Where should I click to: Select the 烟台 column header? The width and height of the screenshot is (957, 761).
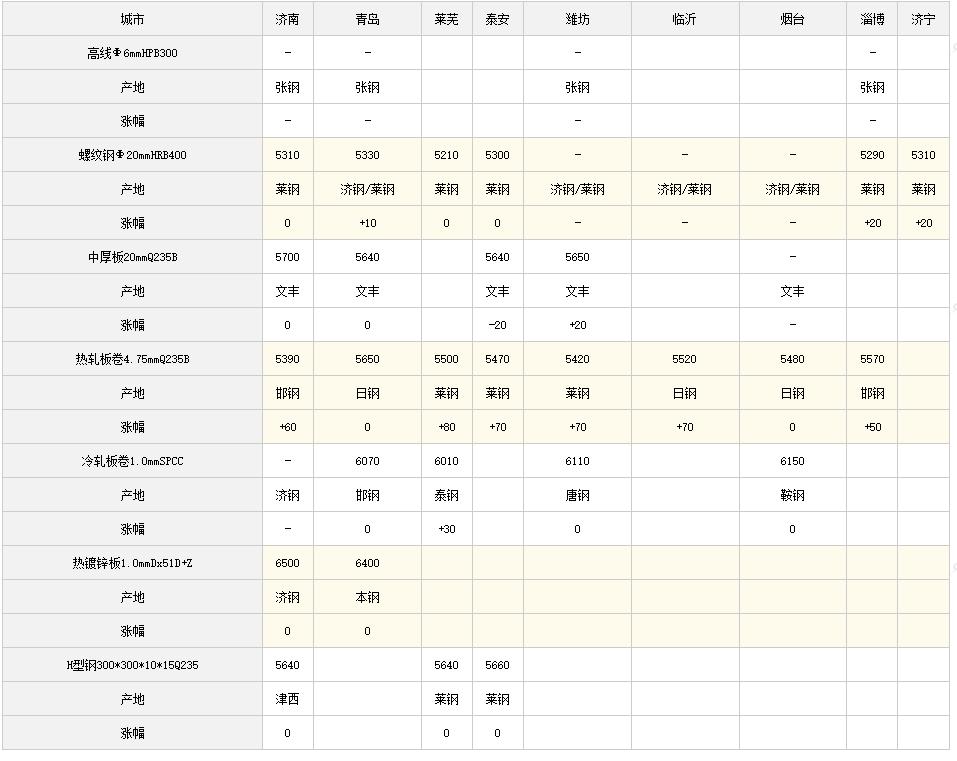pyautogui.click(x=792, y=20)
